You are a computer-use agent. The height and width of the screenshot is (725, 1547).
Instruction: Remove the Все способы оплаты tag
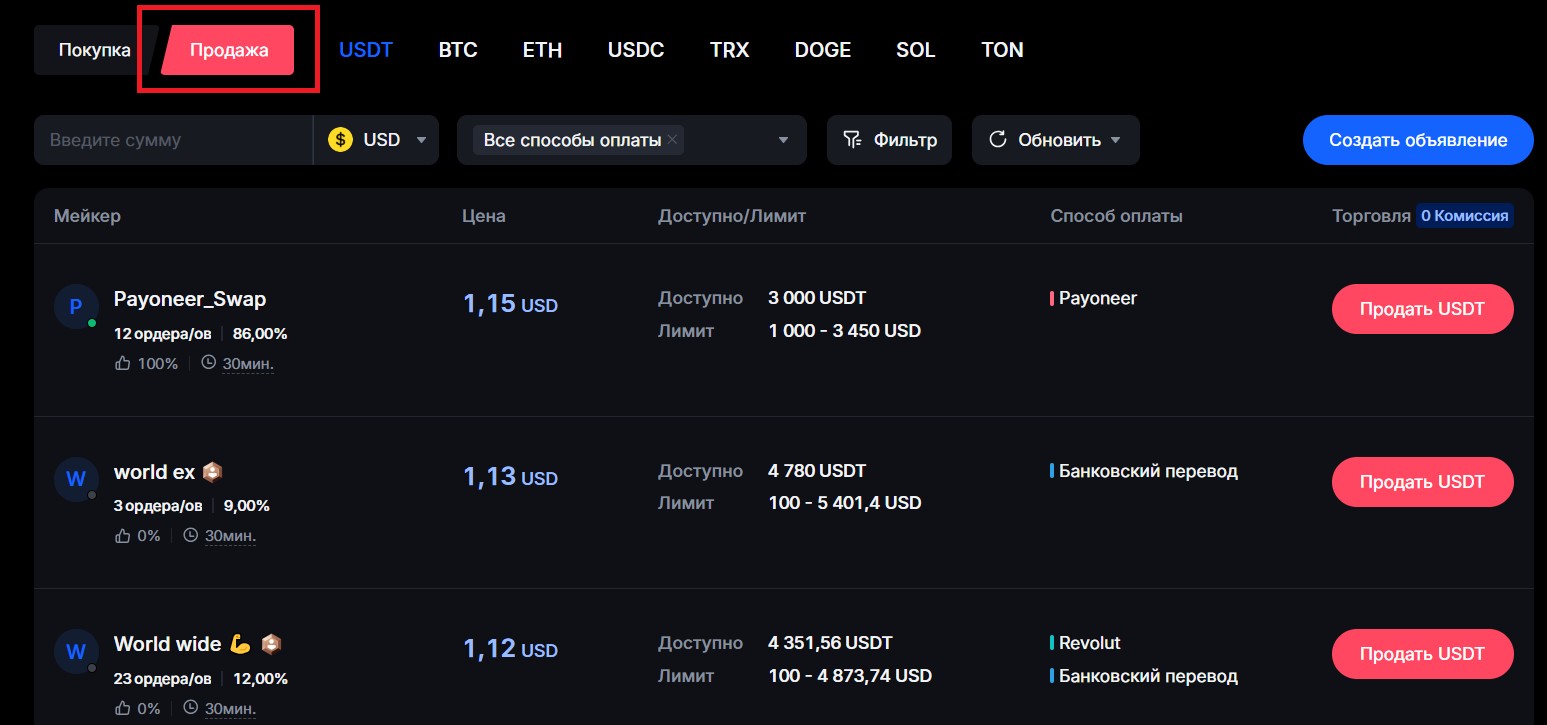673,140
